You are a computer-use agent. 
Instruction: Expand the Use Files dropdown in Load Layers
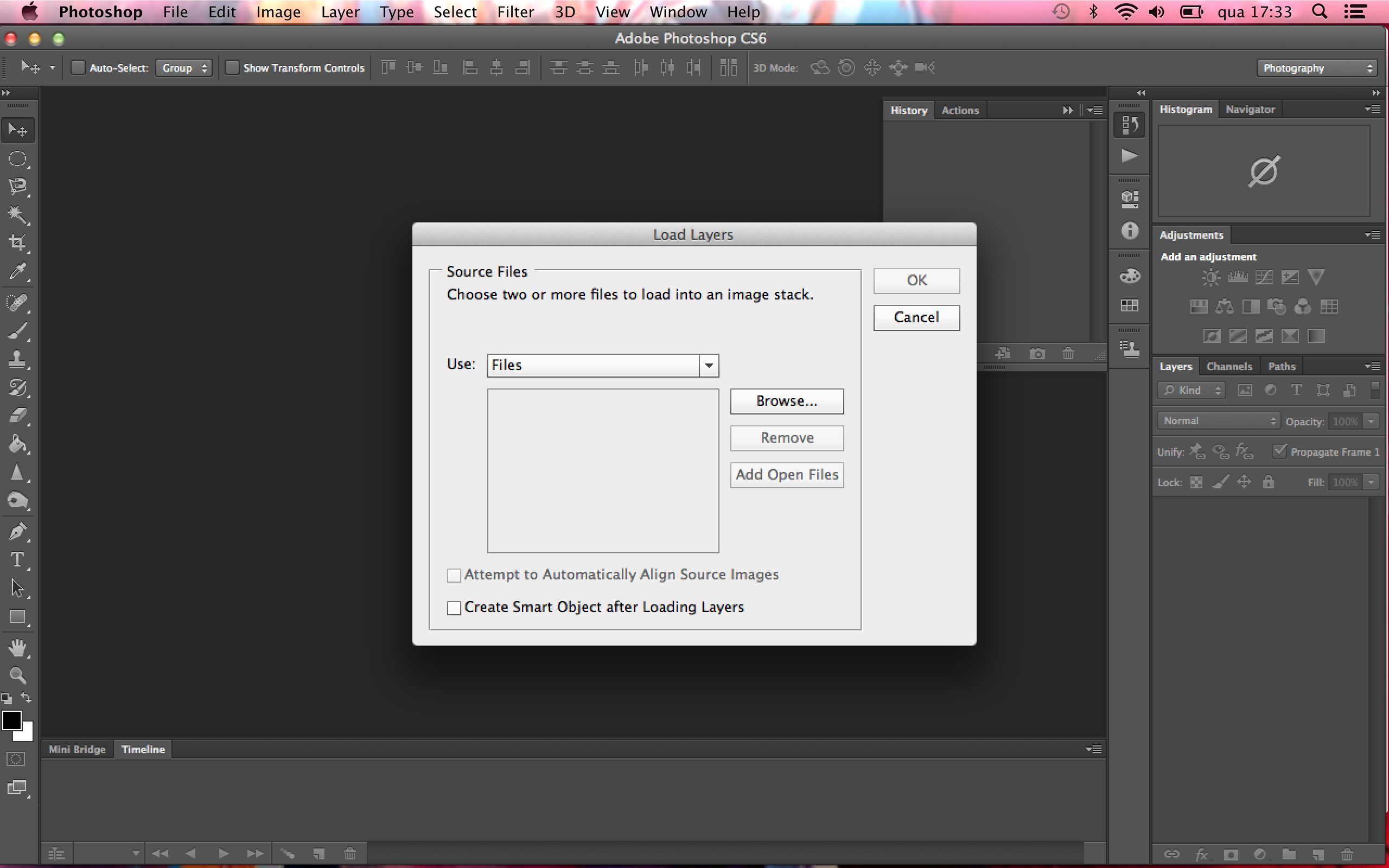(x=709, y=365)
